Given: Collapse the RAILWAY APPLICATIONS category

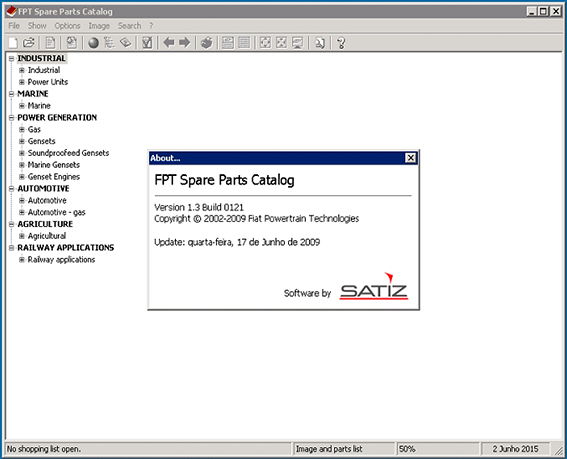Looking at the screenshot, I should (x=12, y=248).
